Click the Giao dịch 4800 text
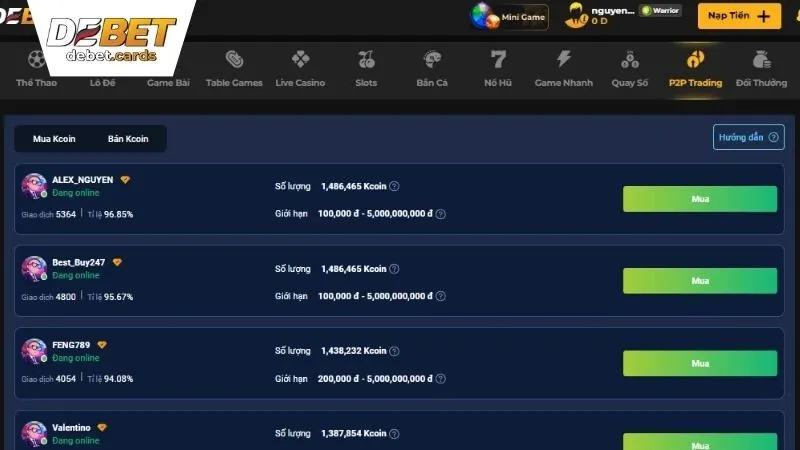Screen dimensions: 800x450 coord(48,297)
